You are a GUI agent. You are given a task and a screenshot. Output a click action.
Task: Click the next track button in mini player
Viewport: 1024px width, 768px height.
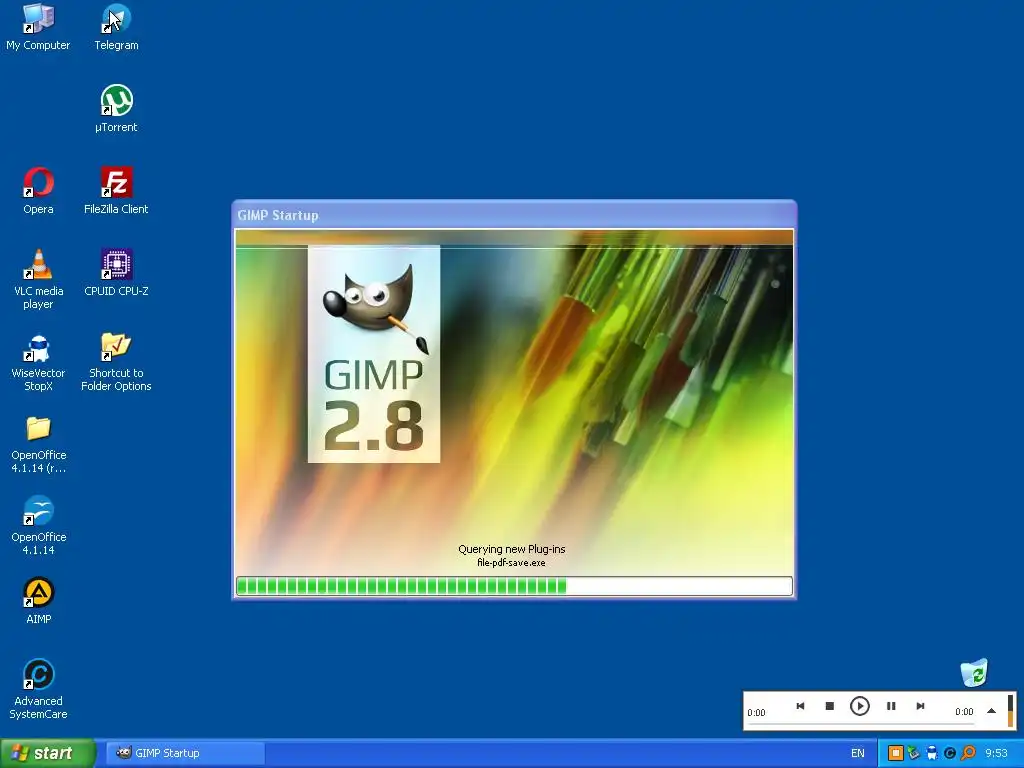[920, 706]
